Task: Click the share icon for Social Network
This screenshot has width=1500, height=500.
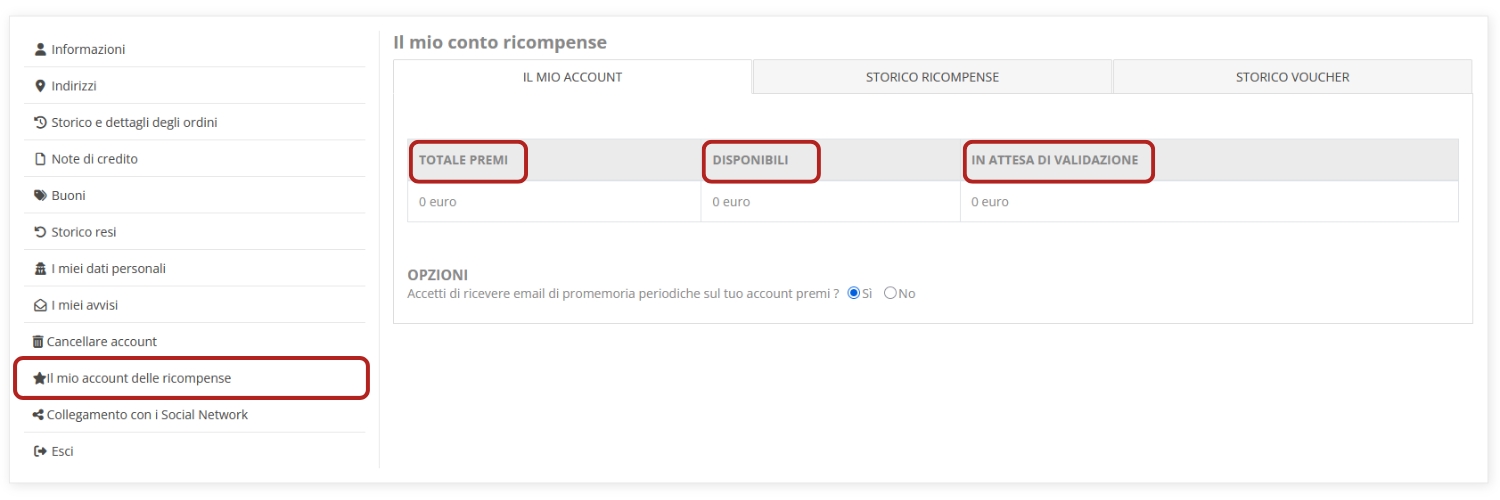Action: point(39,414)
